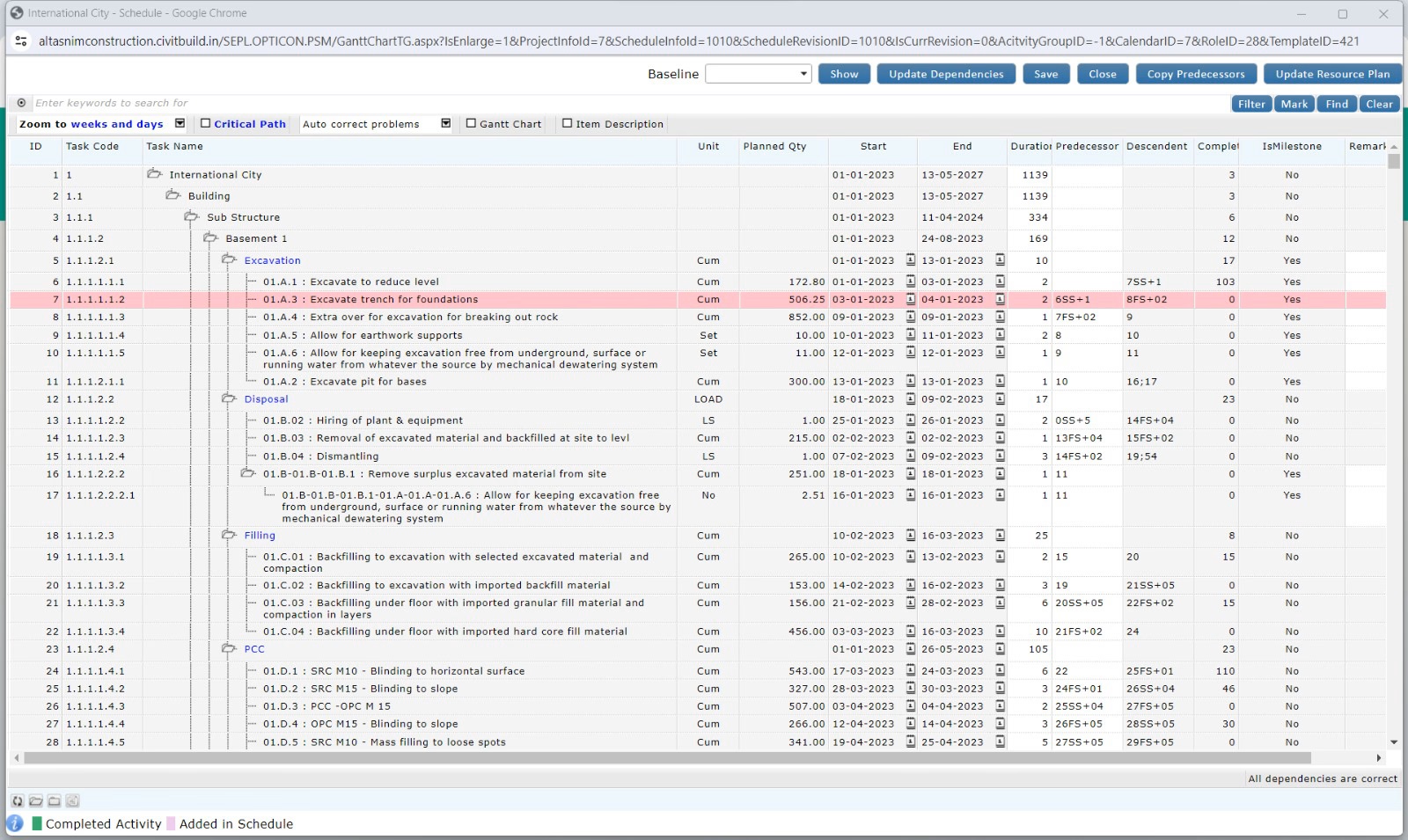The width and height of the screenshot is (1408, 840).
Task: Open Start calendar for 01.C.02 Backfilling row
Action: (x=911, y=585)
